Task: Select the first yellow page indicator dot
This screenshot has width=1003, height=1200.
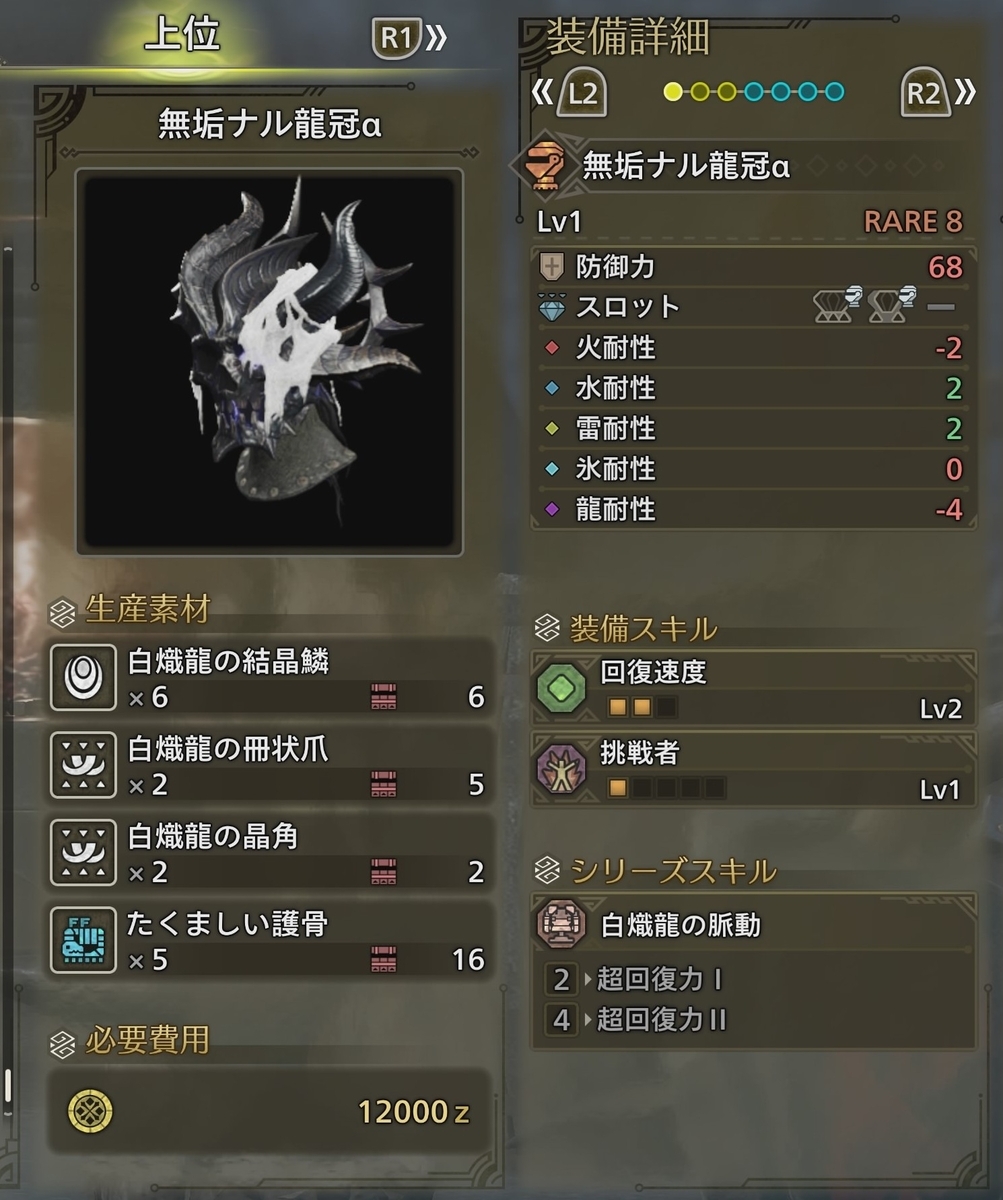Action: [673, 92]
